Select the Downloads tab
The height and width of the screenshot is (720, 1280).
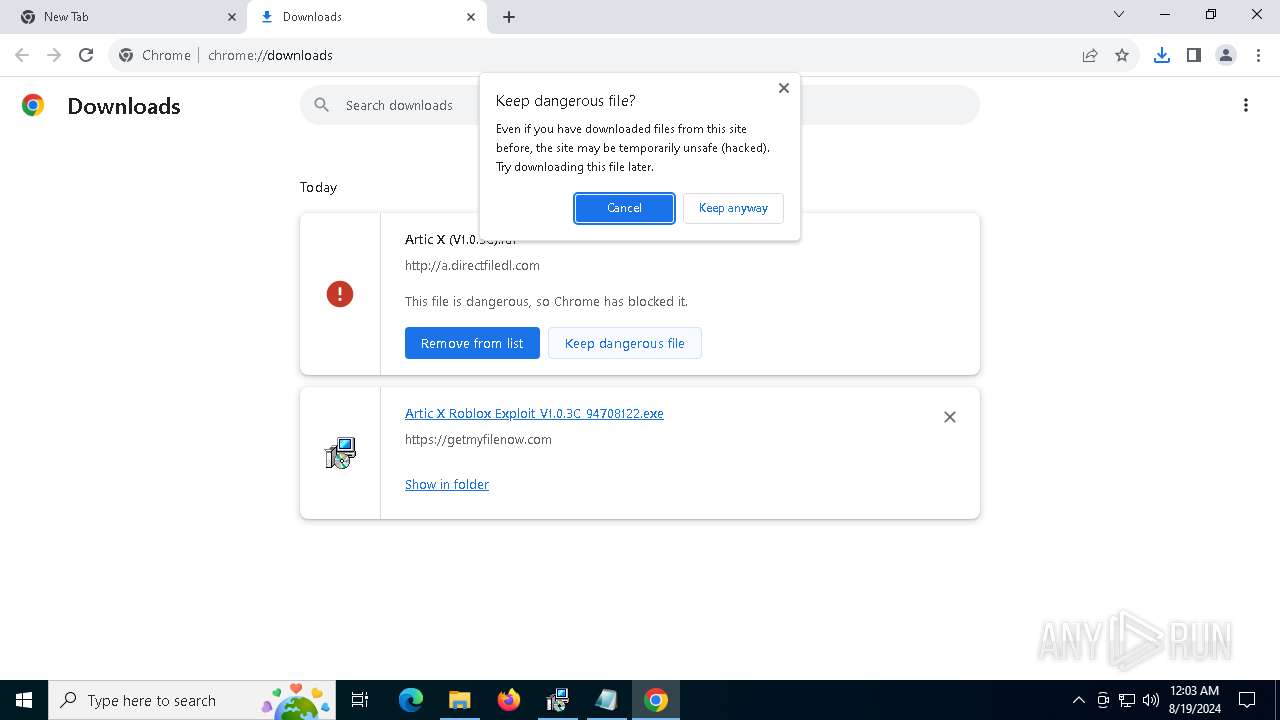365,17
